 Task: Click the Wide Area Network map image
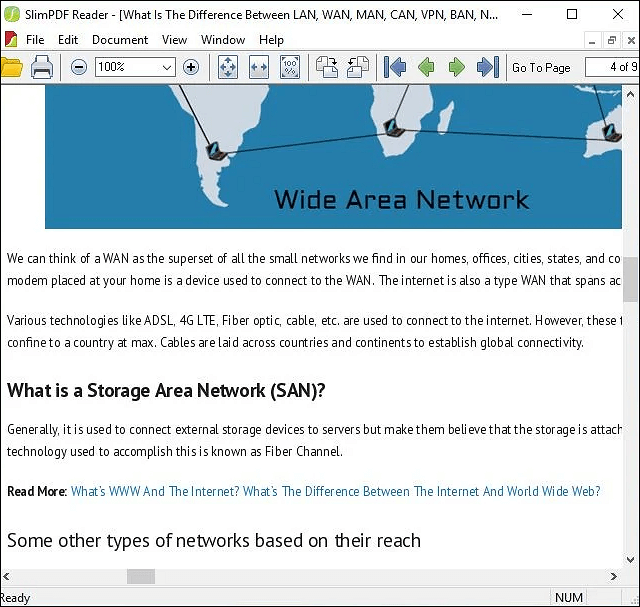click(333, 156)
